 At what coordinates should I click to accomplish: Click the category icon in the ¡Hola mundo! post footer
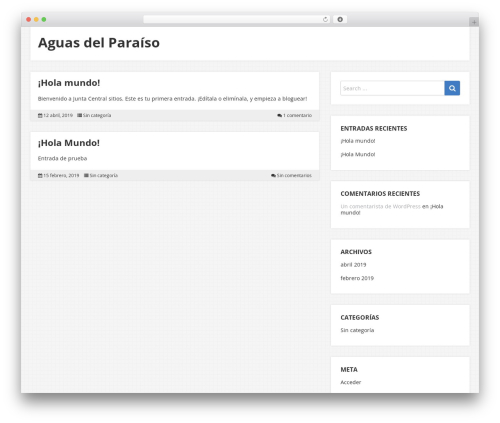pos(79,115)
